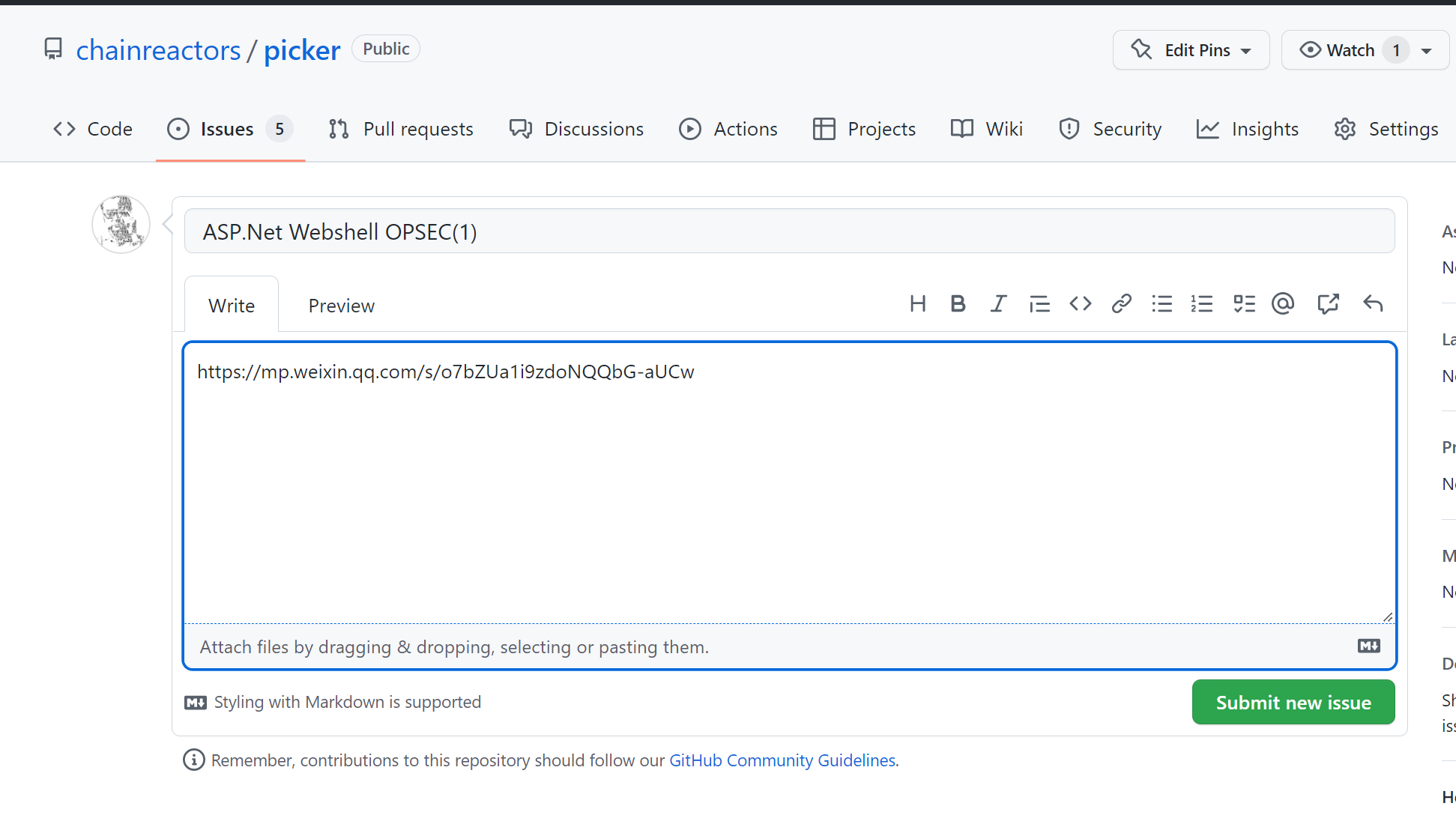Add a link using chain icon
This screenshot has width=1456, height=818.
1121,304
